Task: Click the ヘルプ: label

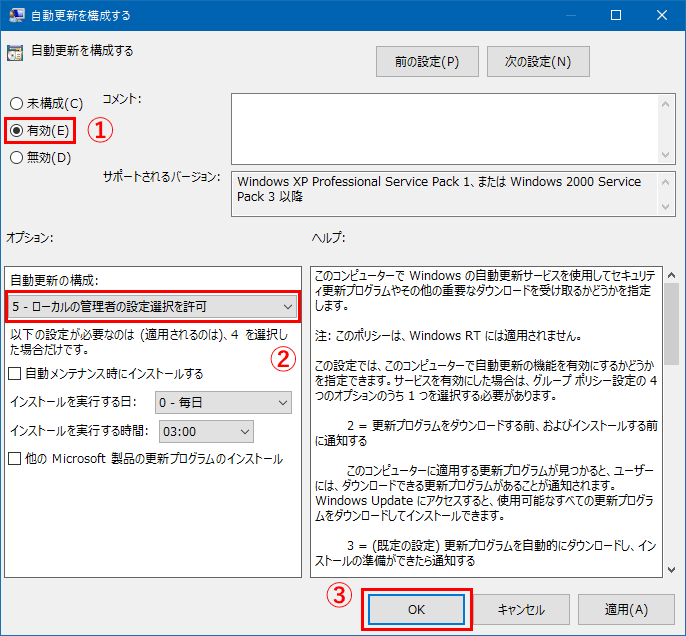Action: pyautogui.click(x=329, y=238)
